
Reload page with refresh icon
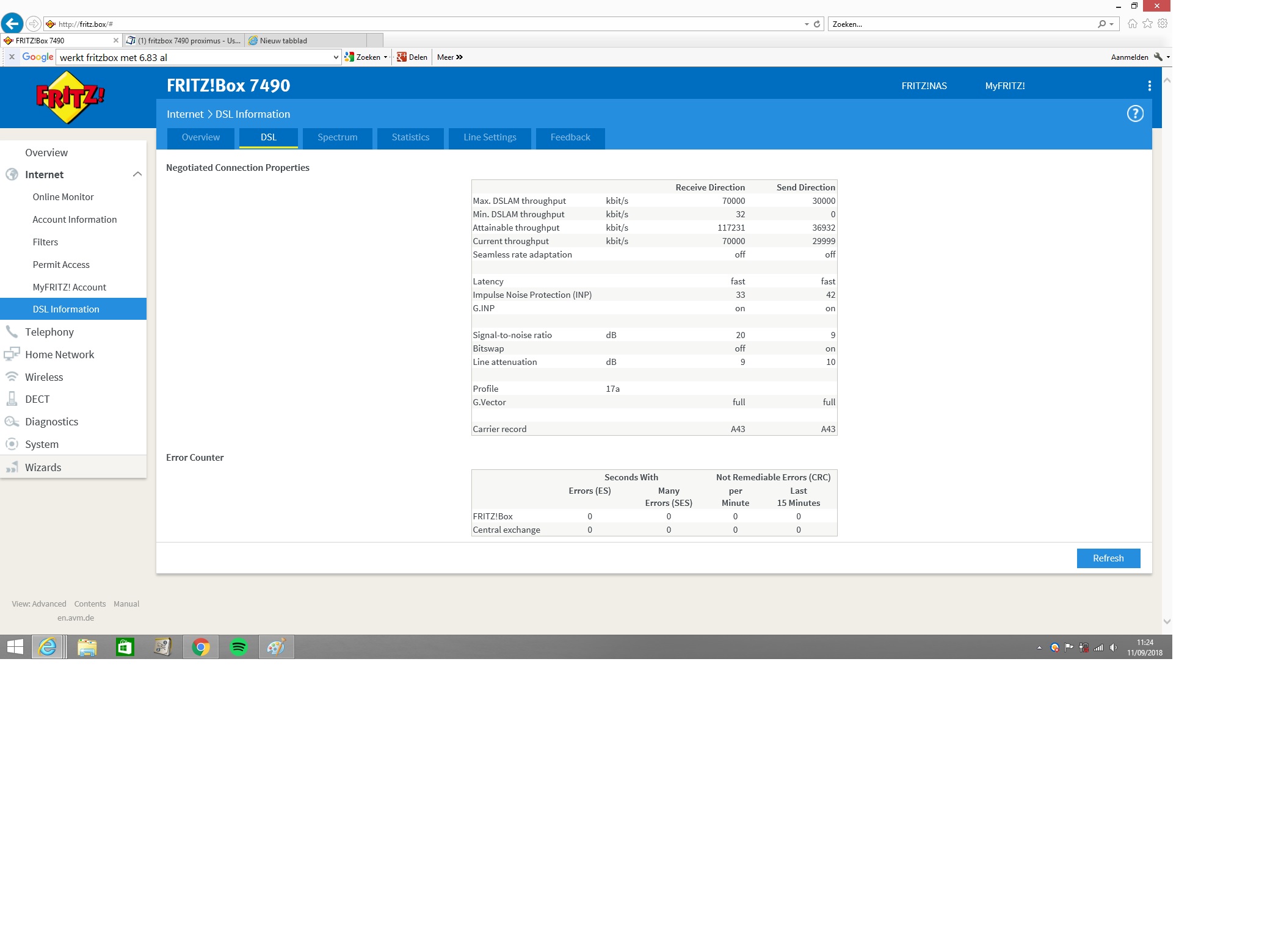pos(817,24)
